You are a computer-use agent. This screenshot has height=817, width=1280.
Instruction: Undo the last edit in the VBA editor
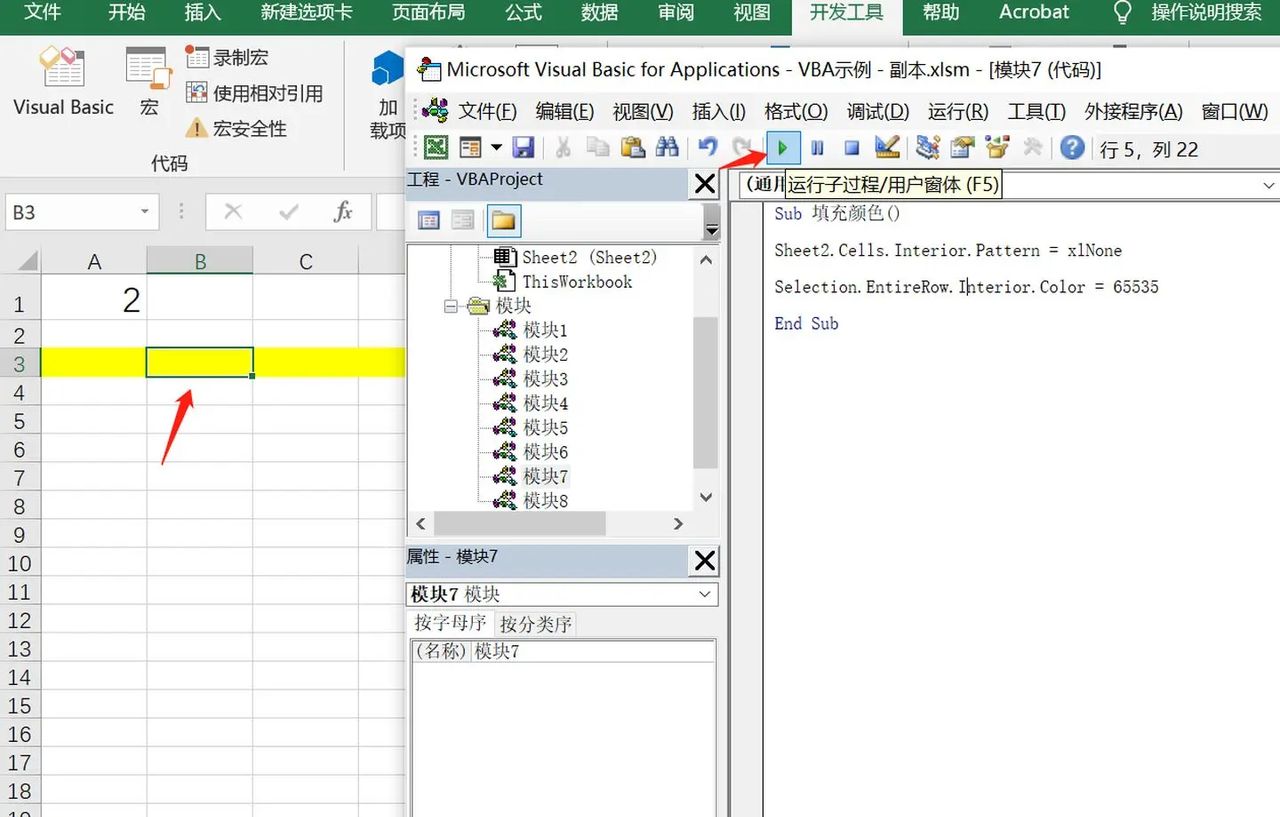pyautogui.click(x=706, y=147)
